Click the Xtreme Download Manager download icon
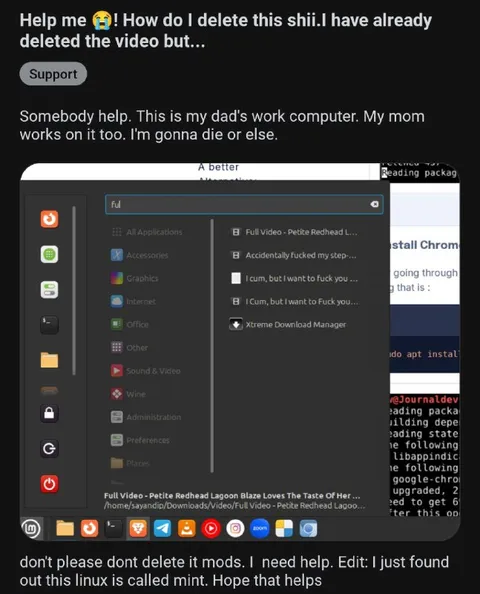The image size is (480, 594). 236,325
